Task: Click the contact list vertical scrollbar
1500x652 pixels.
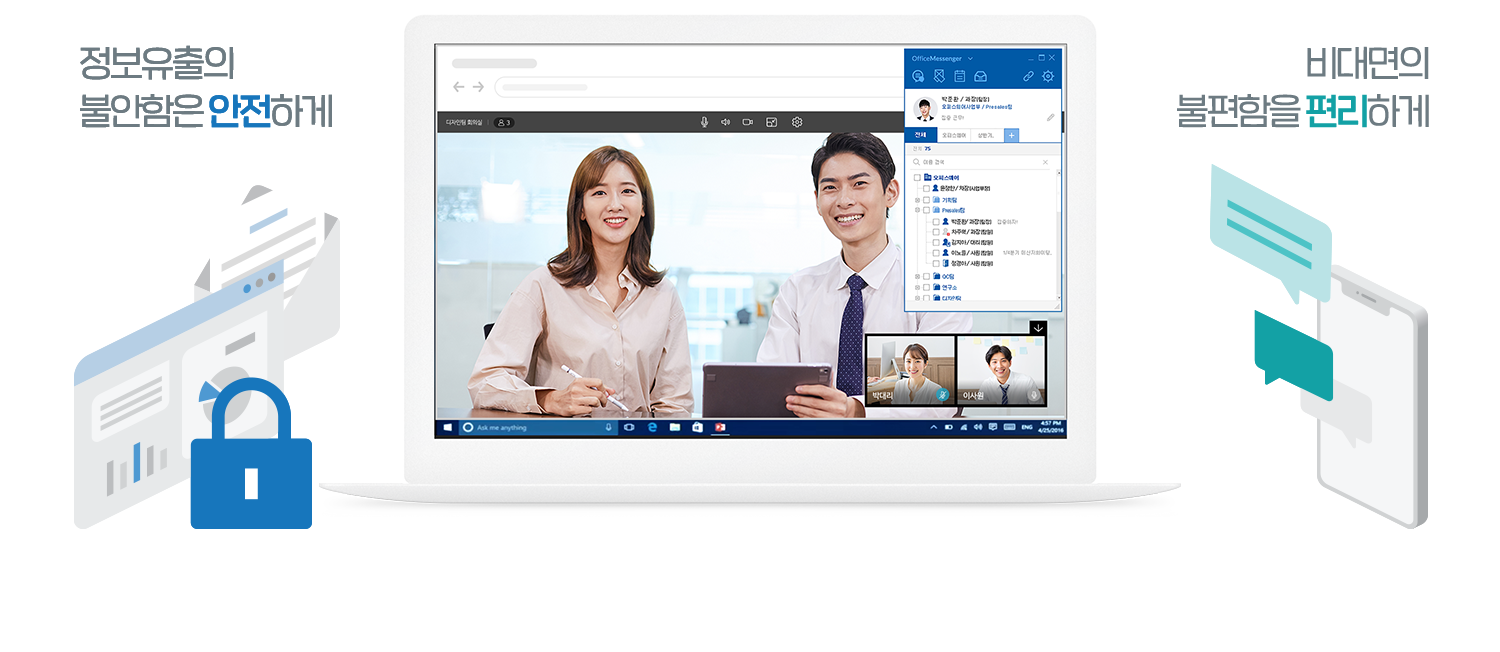Action: click(x=1058, y=235)
